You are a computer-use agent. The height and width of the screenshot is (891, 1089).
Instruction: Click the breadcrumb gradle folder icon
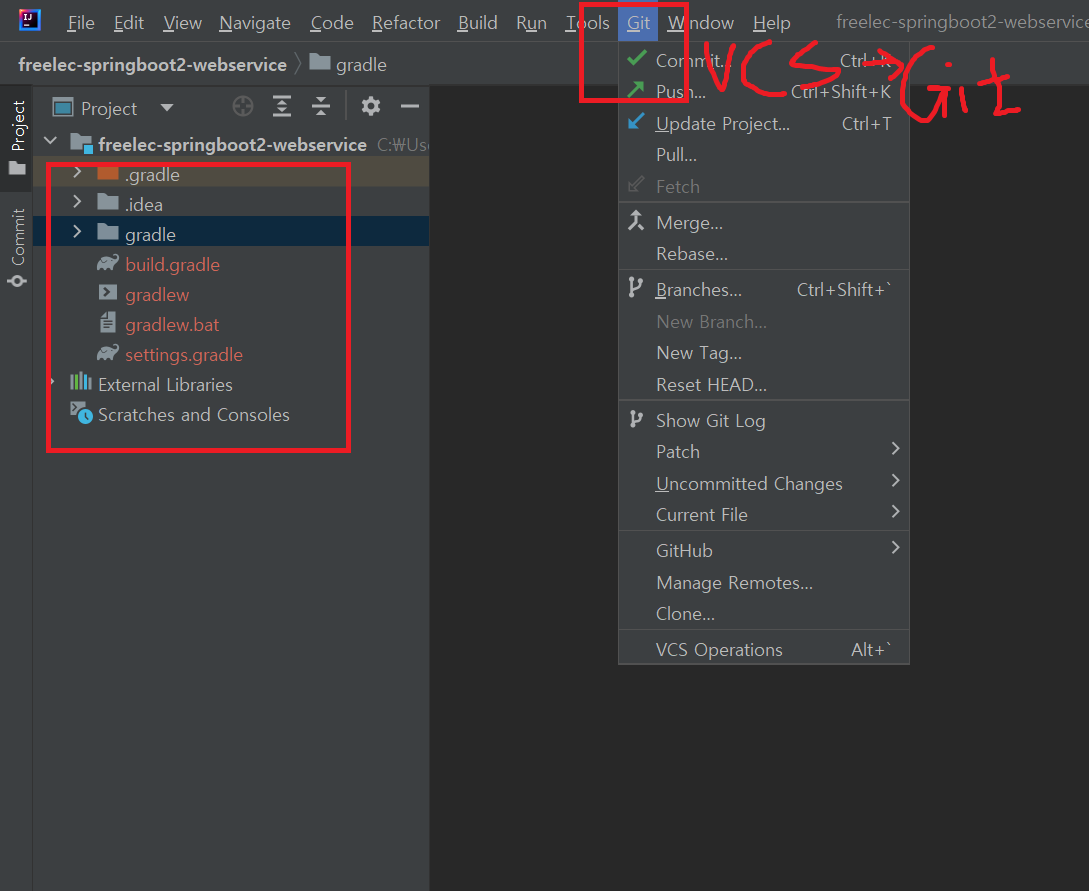point(319,62)
